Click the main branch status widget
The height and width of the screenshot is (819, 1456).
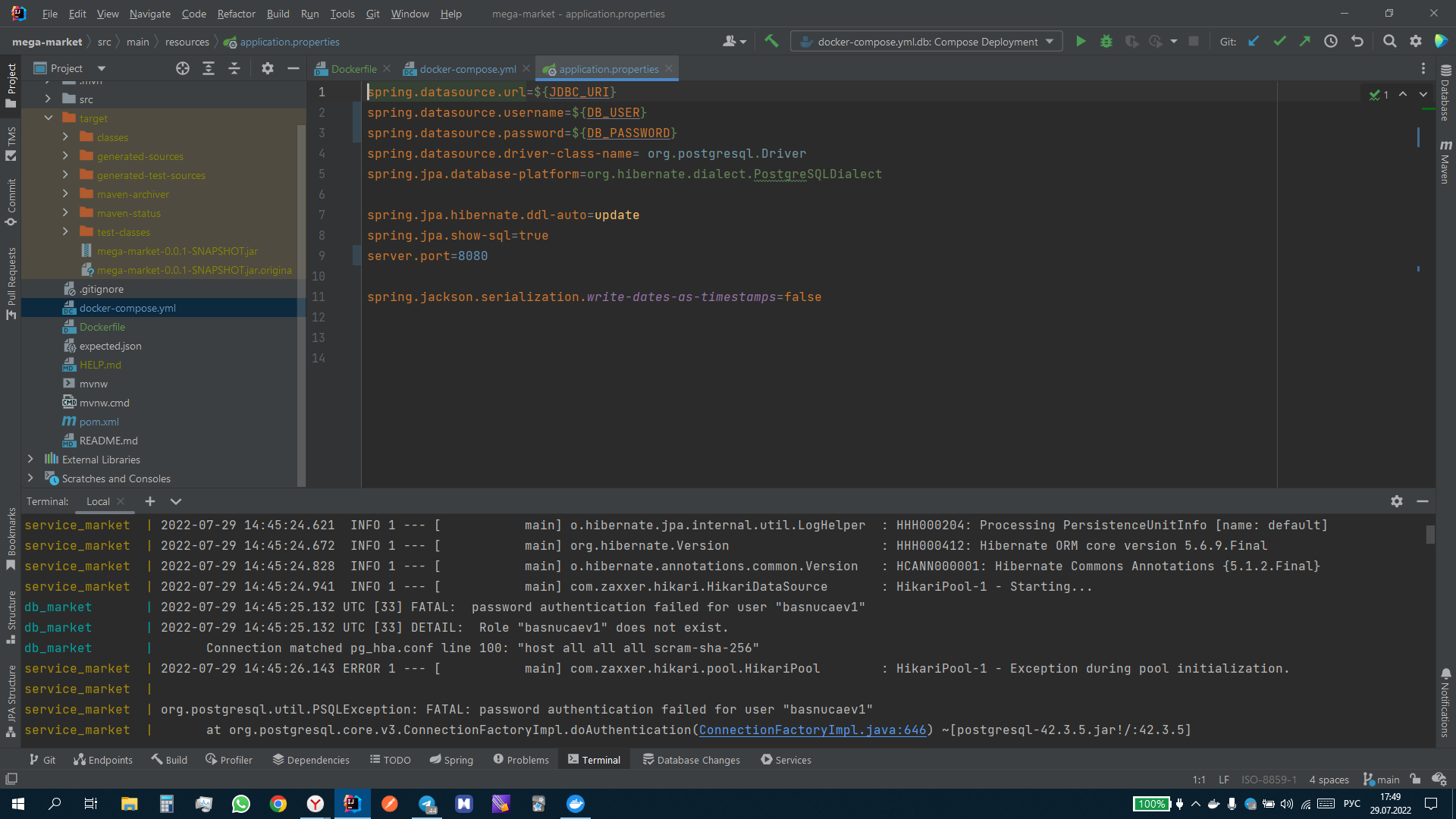pos(1382,780)
